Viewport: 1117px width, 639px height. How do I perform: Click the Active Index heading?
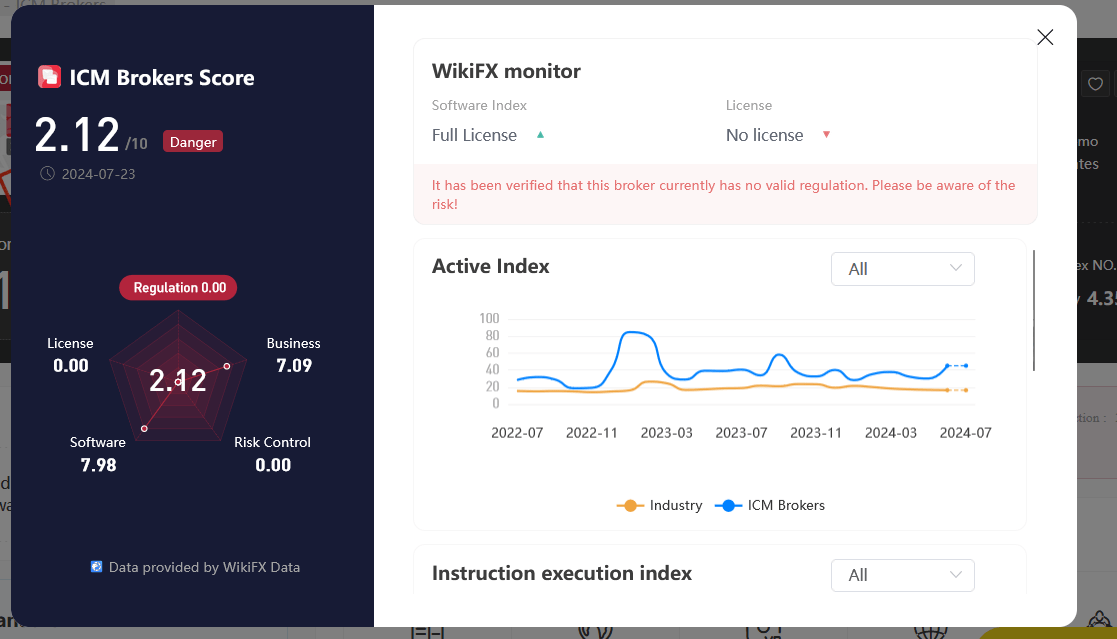pyautogui.click(x=491, y=266)
